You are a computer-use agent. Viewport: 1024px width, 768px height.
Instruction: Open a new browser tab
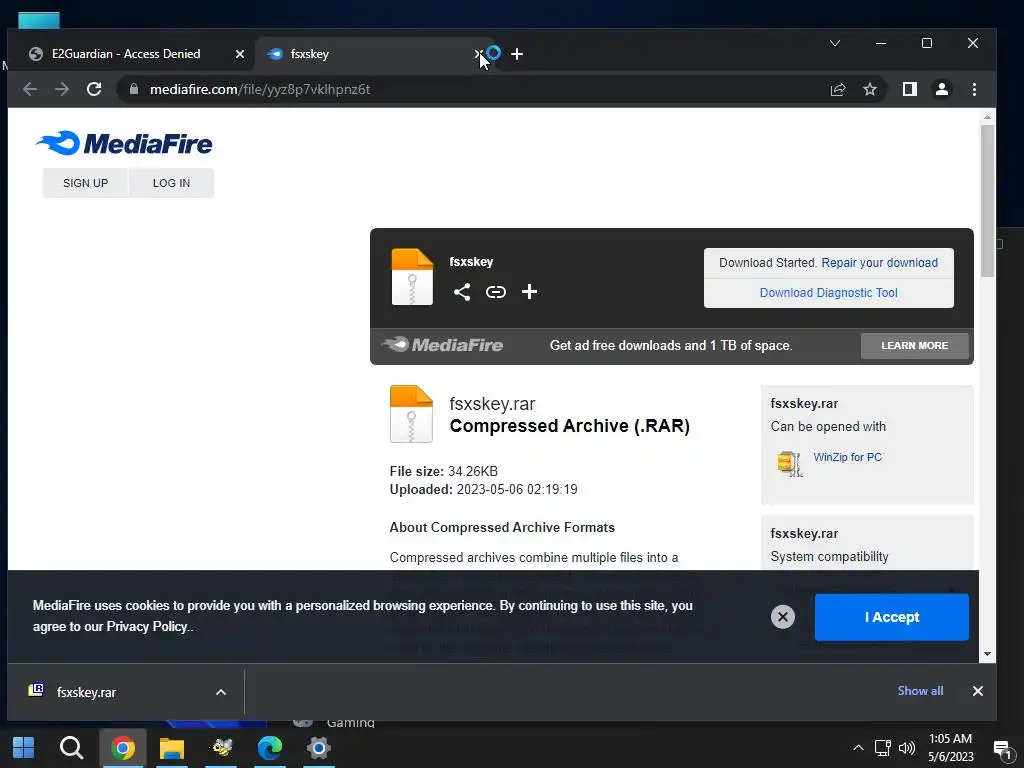pyautogui.click(x=517, y=54)
